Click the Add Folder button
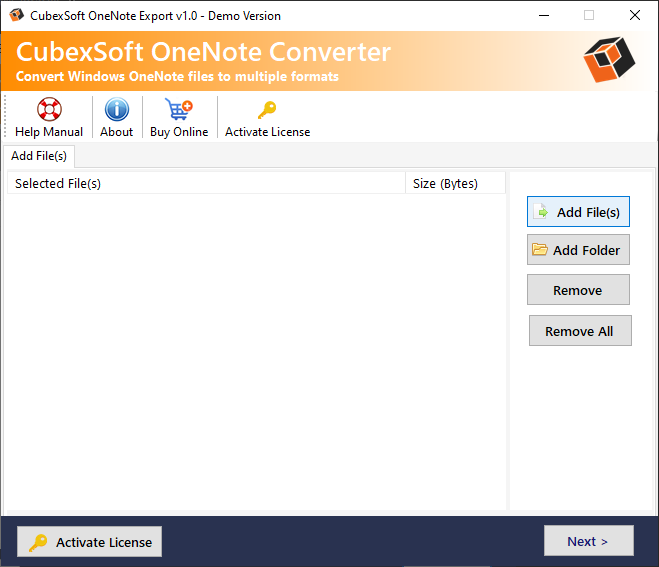659x567 pixels. coord(578,250)
